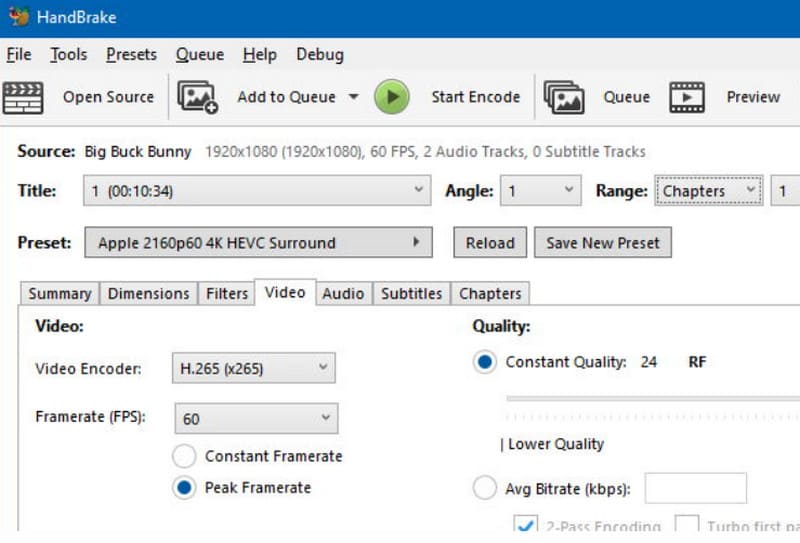Image resolution: width=800 pixels, height=543 pixels.
Task: Open the Preview film icon
Action: pyautogui.click(x=687, y=97)
